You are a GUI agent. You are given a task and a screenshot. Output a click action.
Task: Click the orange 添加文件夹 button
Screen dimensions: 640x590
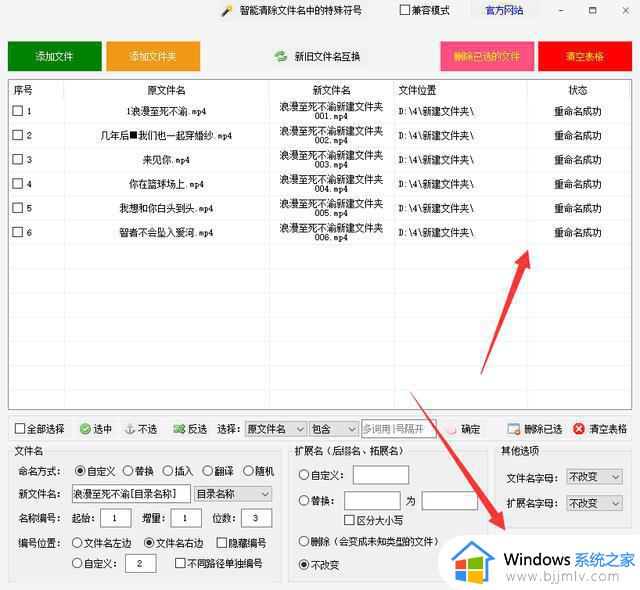[x=153, y=56]
